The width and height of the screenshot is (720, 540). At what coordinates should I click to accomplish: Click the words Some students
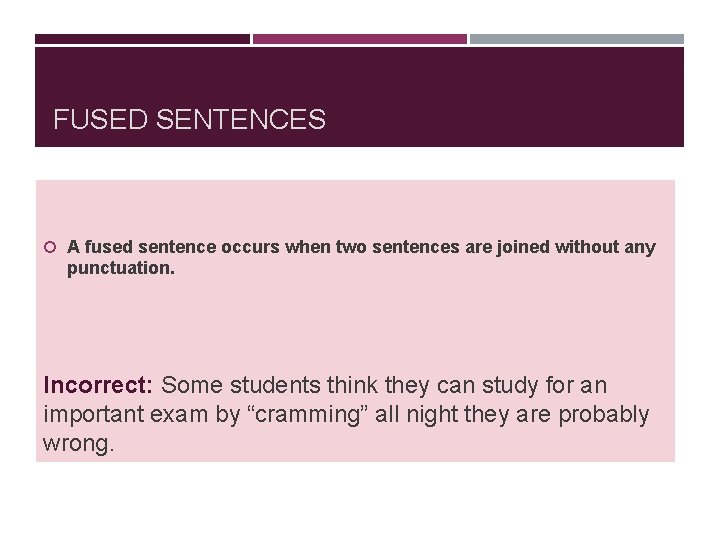click(x=241, y=385)
